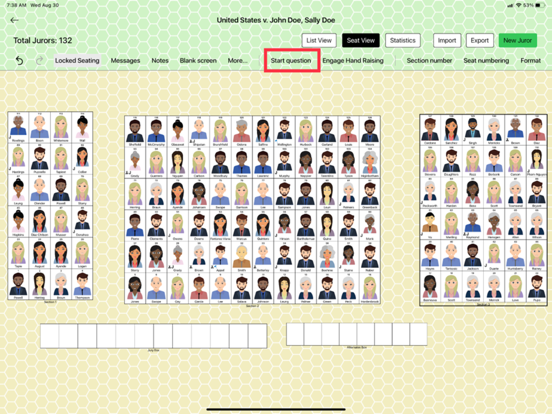Open the Statistics view
The width and height of the screenshot is (552, 414).
coord(403,40)
